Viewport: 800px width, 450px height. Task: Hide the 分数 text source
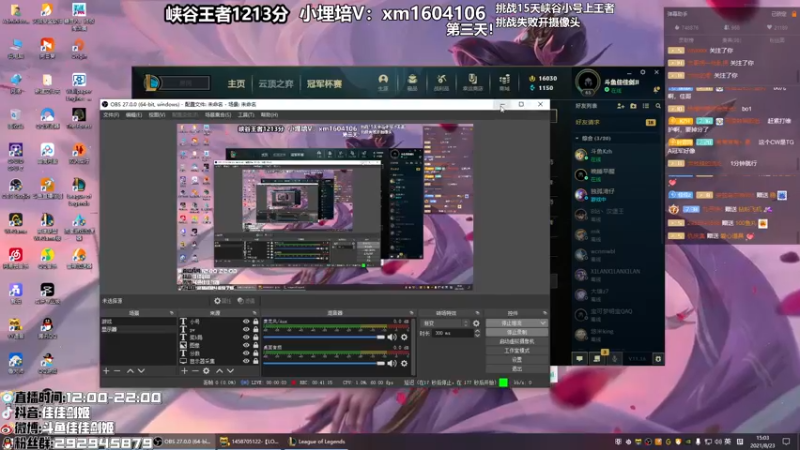click(246, 353)
